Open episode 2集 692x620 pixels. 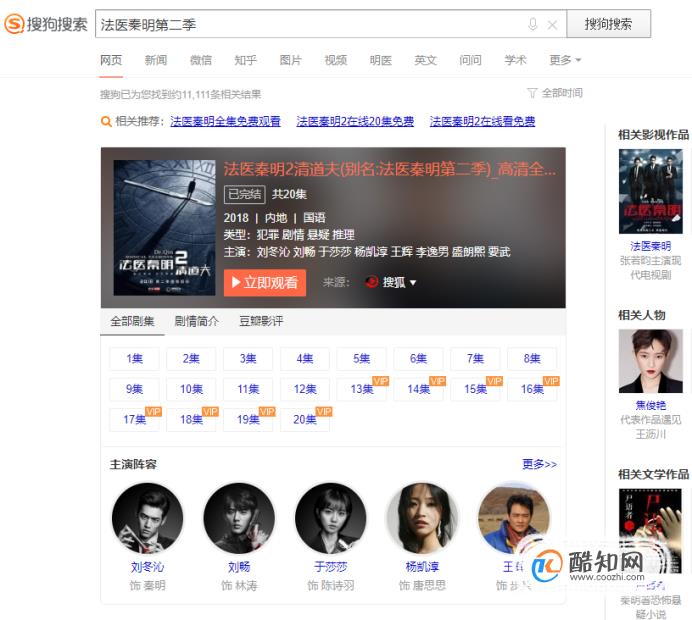coord(191,359)
